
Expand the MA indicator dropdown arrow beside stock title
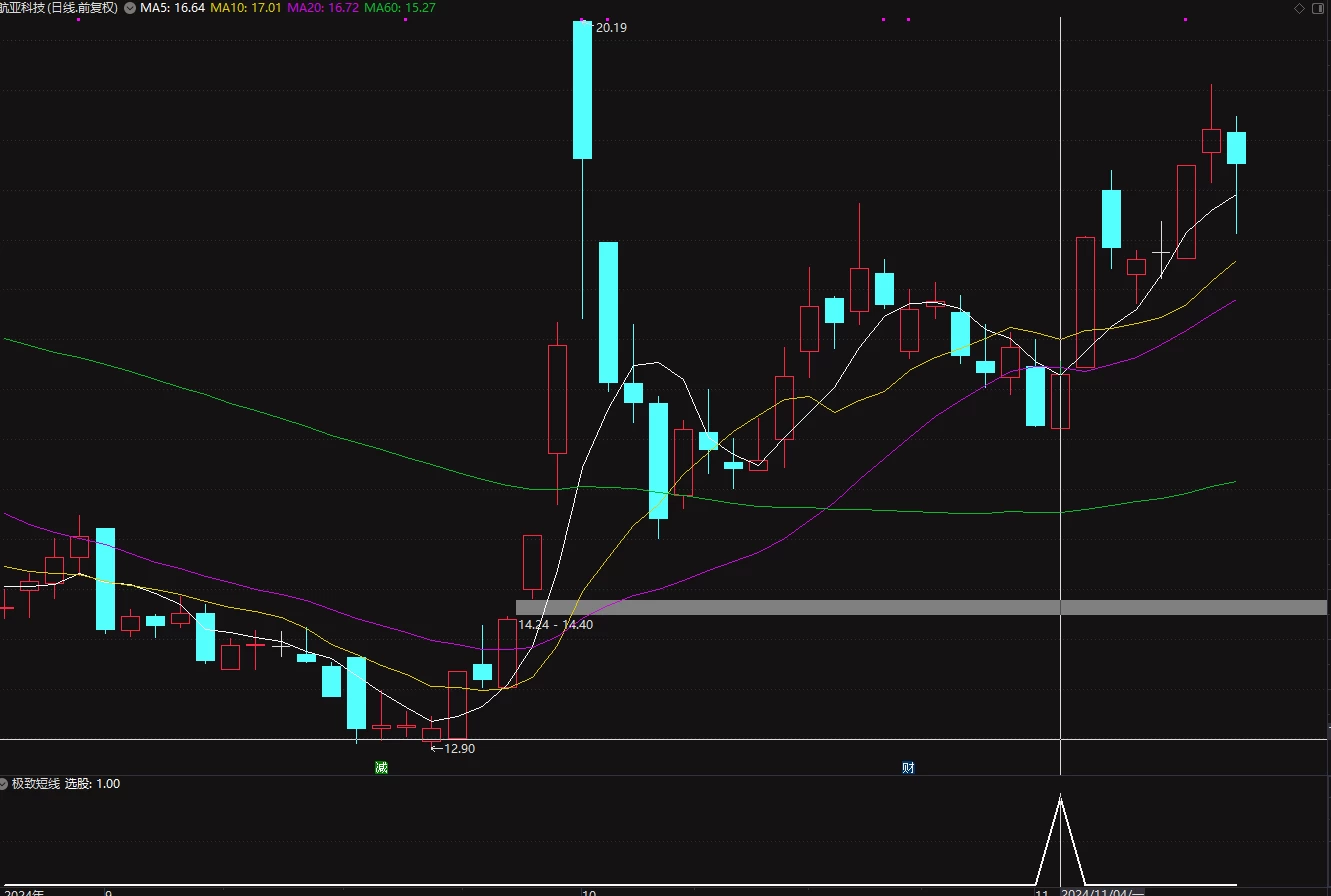tap(130, 8)
